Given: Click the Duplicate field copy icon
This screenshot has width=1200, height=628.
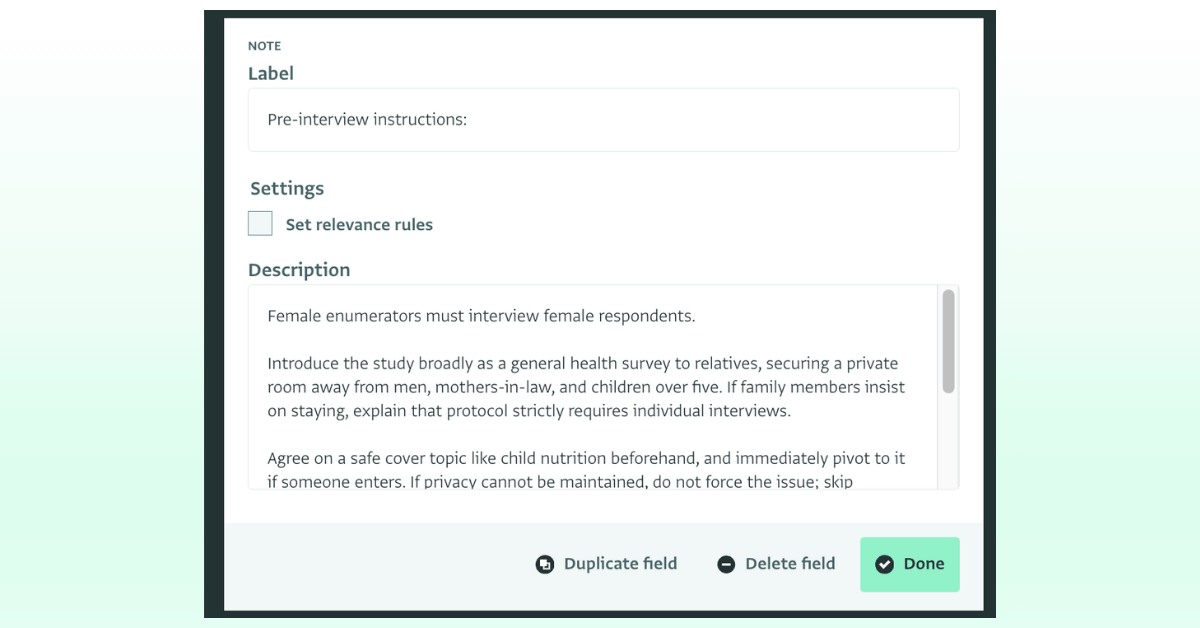Looking at the screenshot, I should [x=545, y=564].
